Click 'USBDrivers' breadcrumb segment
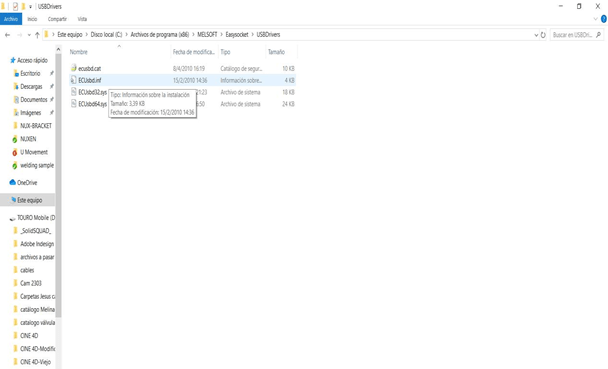Screen dimensions: 608x369 coord(268,34)
